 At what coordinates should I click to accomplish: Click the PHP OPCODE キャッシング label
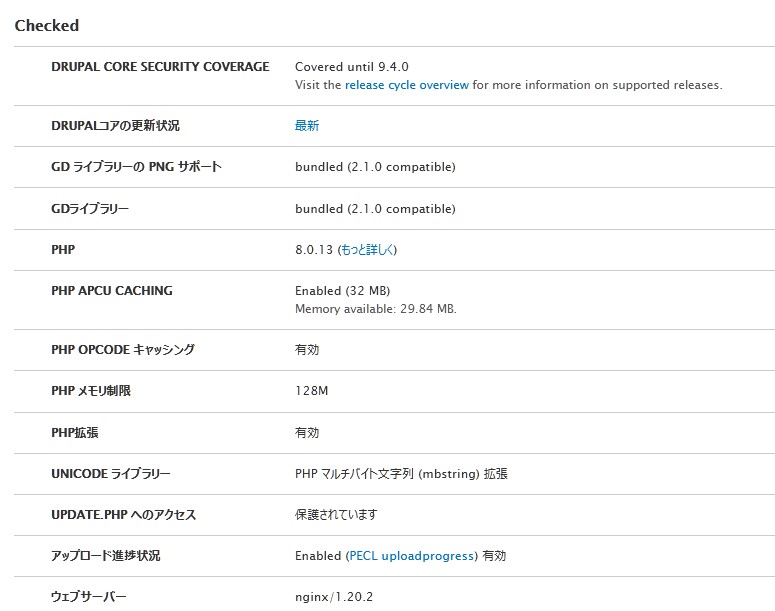(x=122, y=350)
